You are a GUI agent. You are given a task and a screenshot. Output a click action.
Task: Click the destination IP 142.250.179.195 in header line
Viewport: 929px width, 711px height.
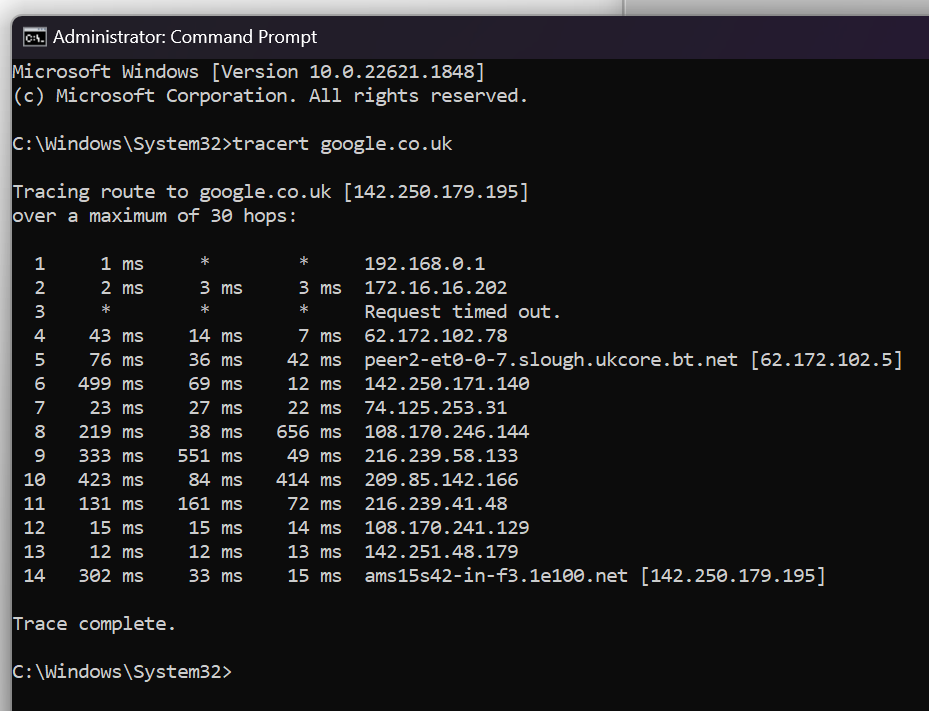[x=435, y=191]
